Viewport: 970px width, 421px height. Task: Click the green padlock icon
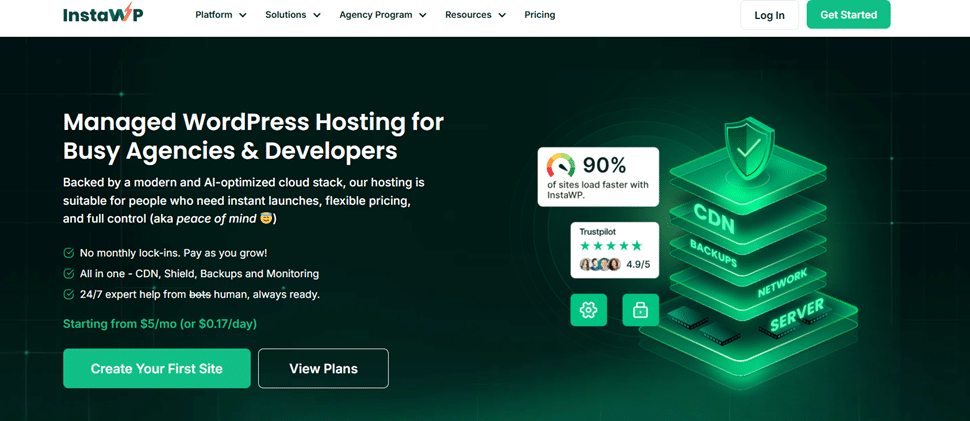point(640,310)
